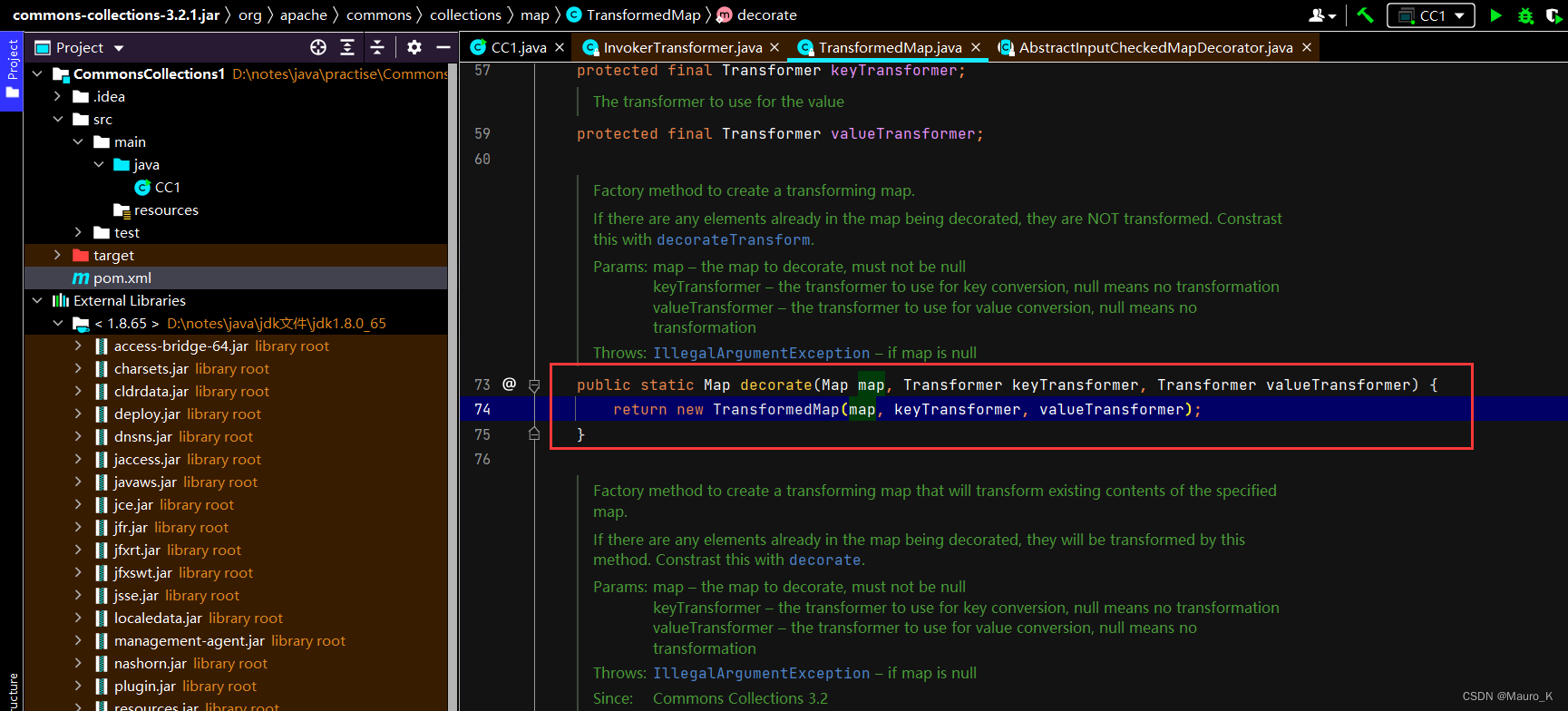Screen dimensions: 1568x711
Task: Follow the first IllegalArgumentException doc link
Action: coord(761,353)
